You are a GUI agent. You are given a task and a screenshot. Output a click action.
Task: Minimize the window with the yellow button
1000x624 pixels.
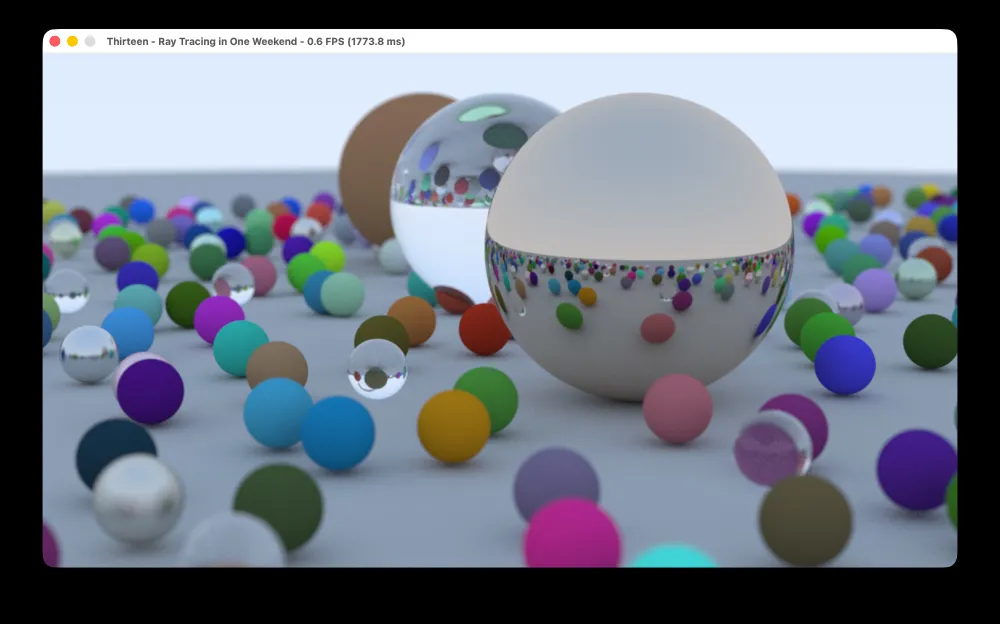click(x=72, y=41)
